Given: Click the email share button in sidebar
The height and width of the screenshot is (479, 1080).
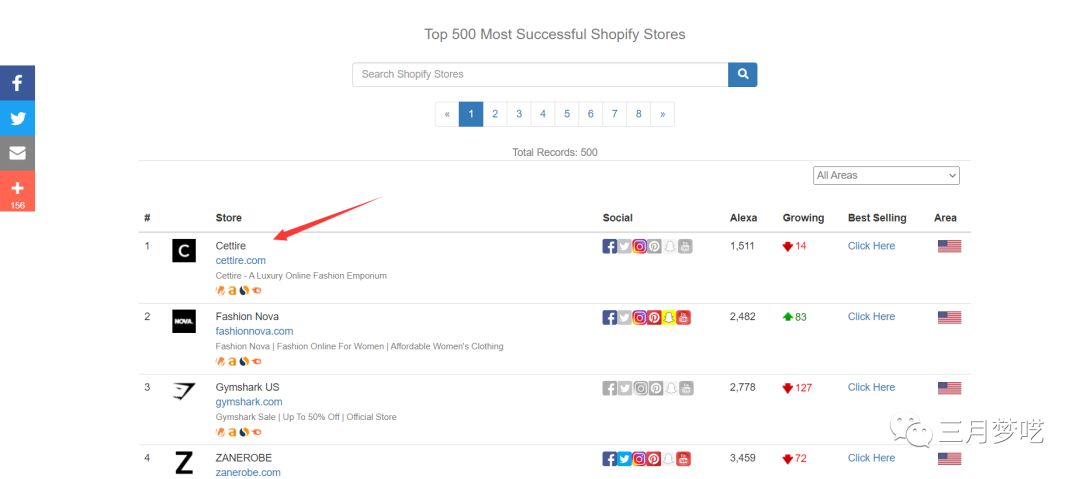Looking at the screenshot, I should 17,153.
